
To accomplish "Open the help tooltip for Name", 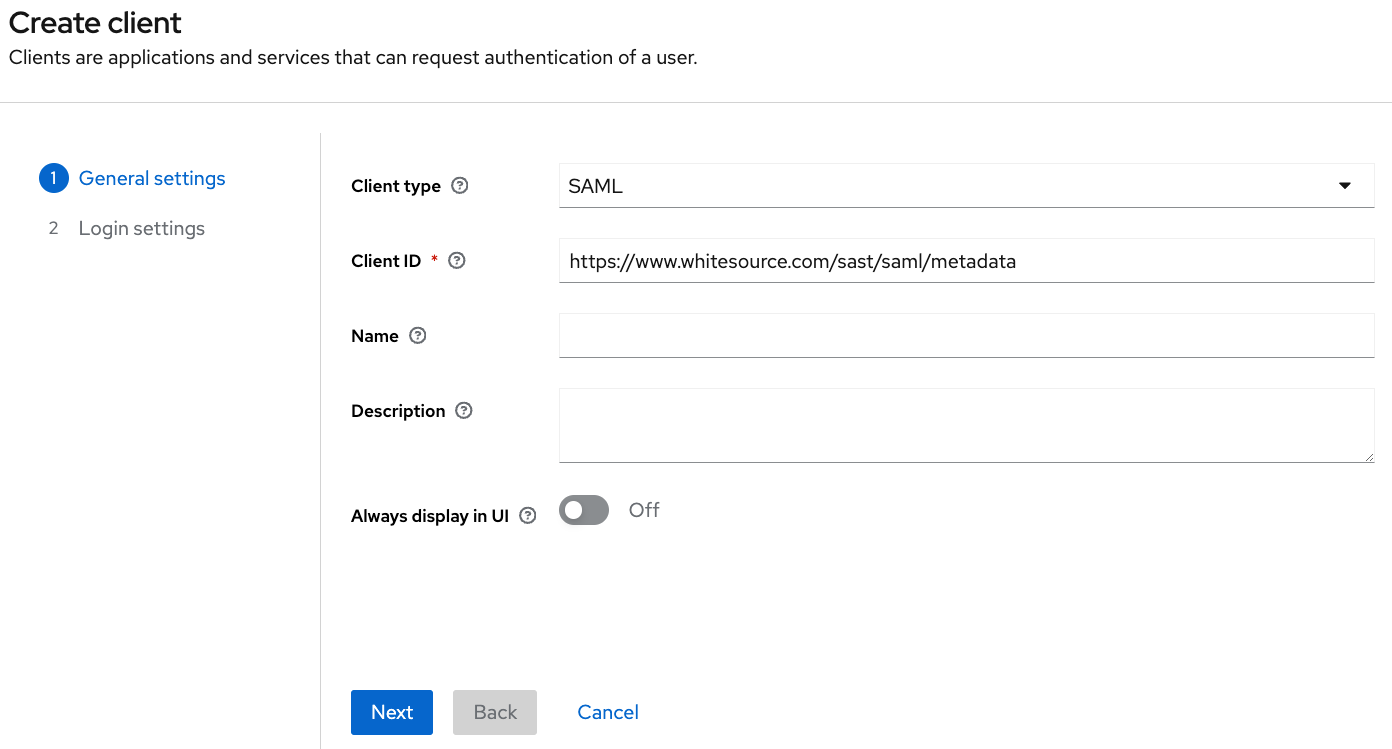I will tap(418, 336).
